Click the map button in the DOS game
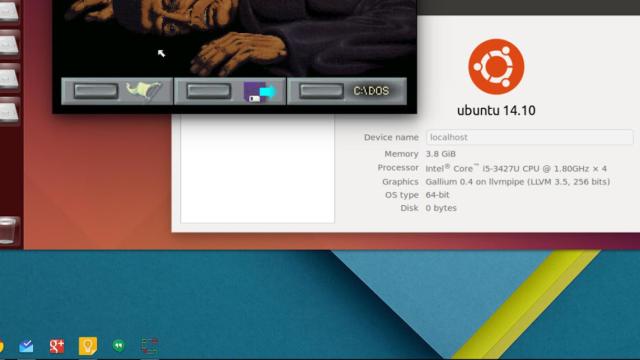The image size is (640, 360). click(117, 91)
